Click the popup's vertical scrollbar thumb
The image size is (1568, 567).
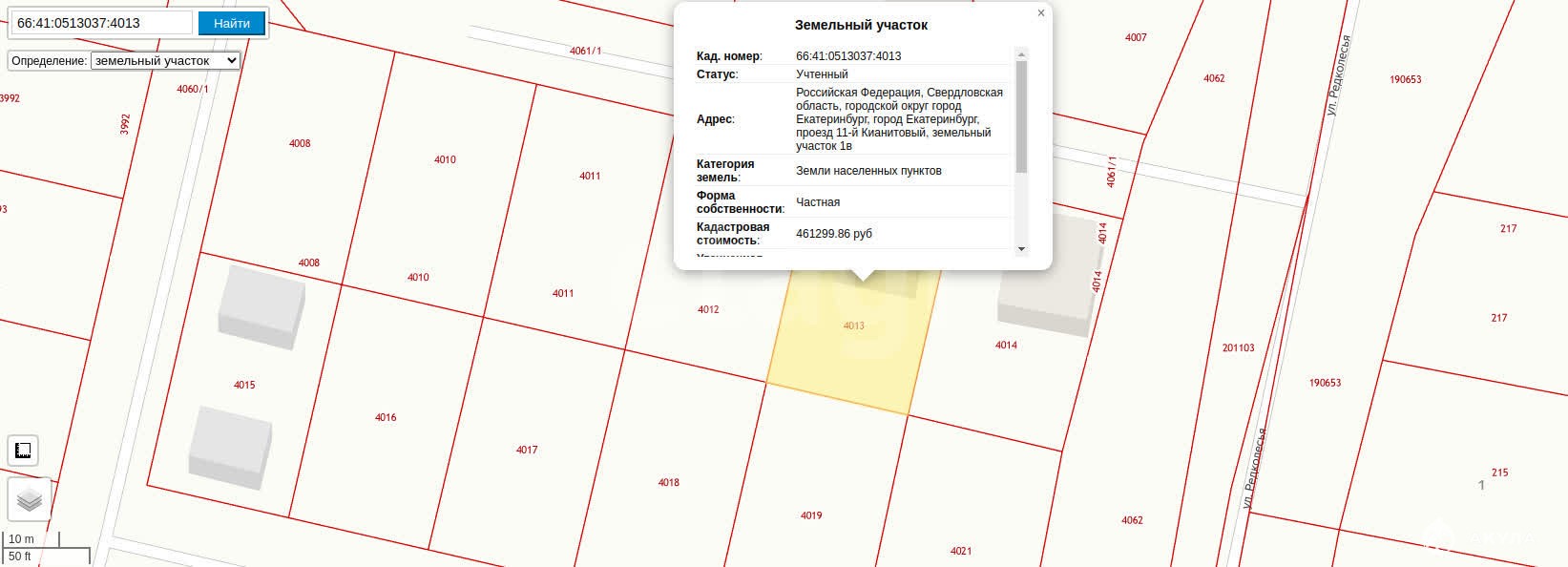1021,115
